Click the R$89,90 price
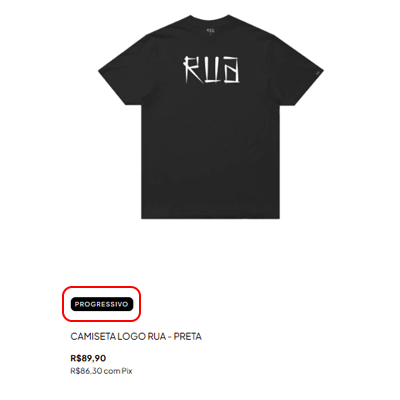 pyautogui.click(x=88, y=358)
